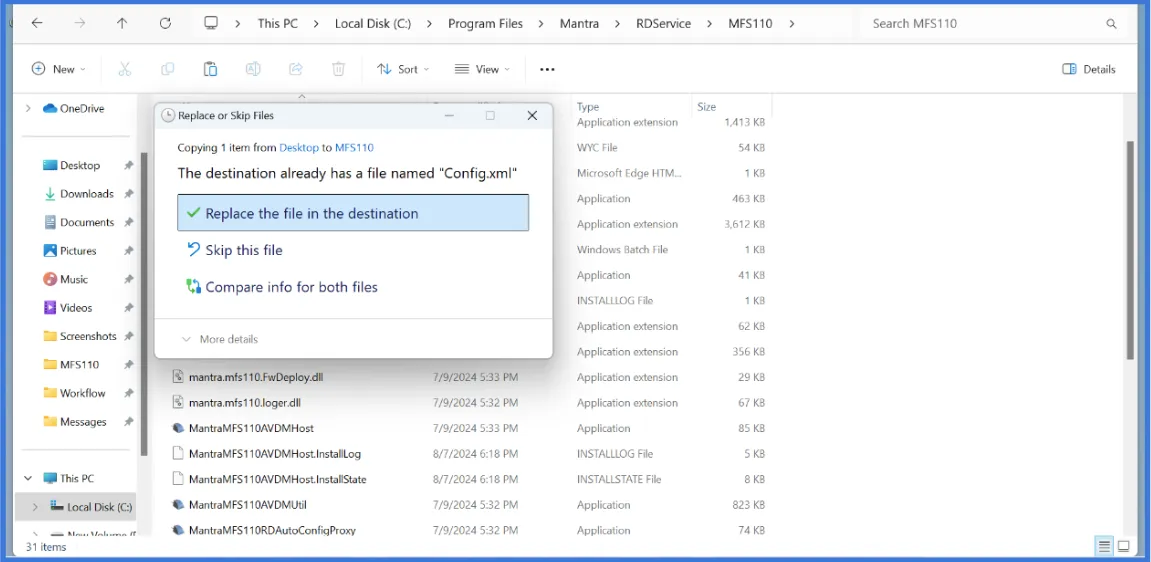Image resolution: width=1151 pixels, height=562 pixels.
Task: Open MFS110 folder in navigation pane
Action: 79,365
